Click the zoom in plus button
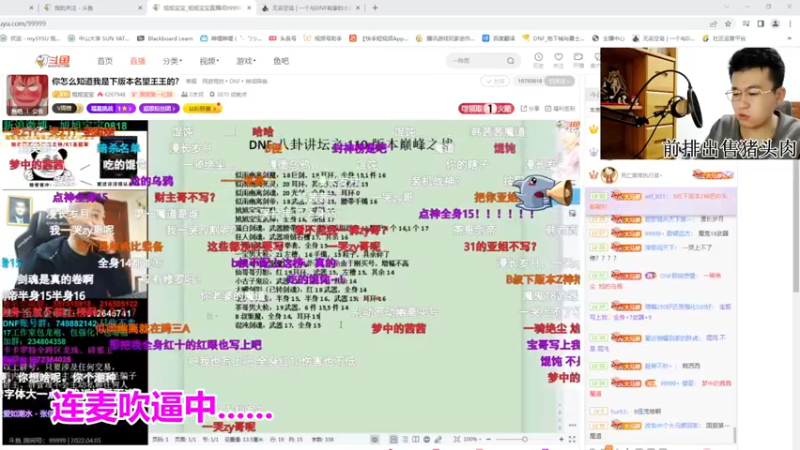The width and height of the screenshot is (800, 450). (x=561, y=439)
